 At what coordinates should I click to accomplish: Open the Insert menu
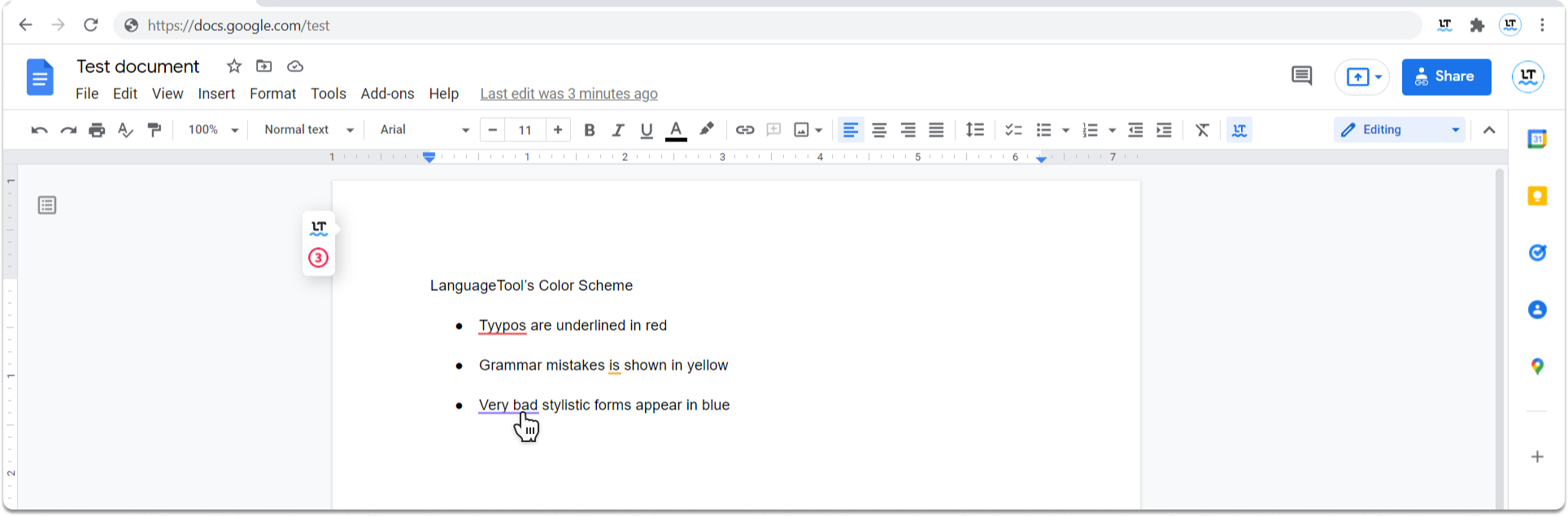click(216, 94)
